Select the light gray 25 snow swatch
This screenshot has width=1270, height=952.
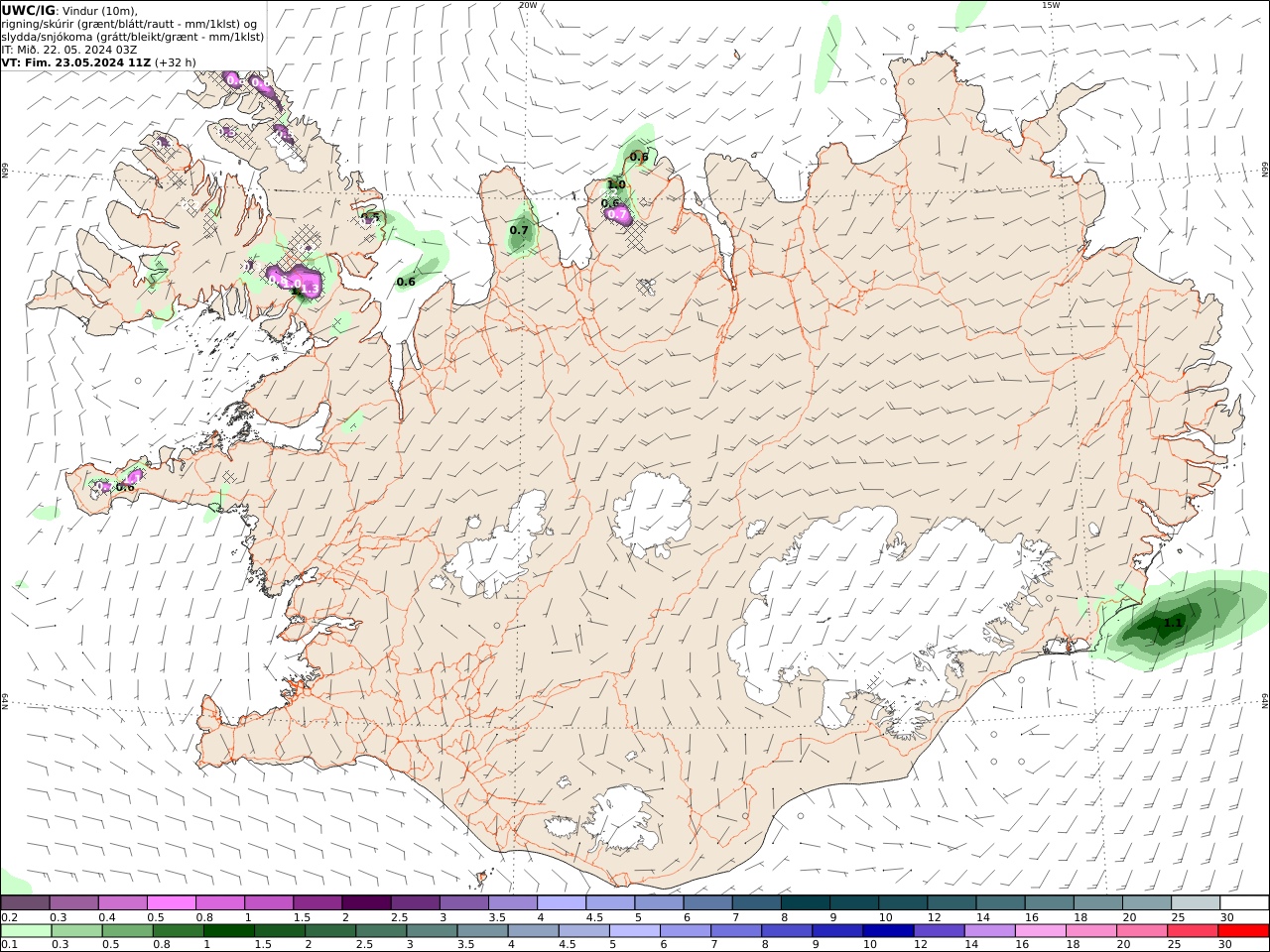[x=1197, y=903]
